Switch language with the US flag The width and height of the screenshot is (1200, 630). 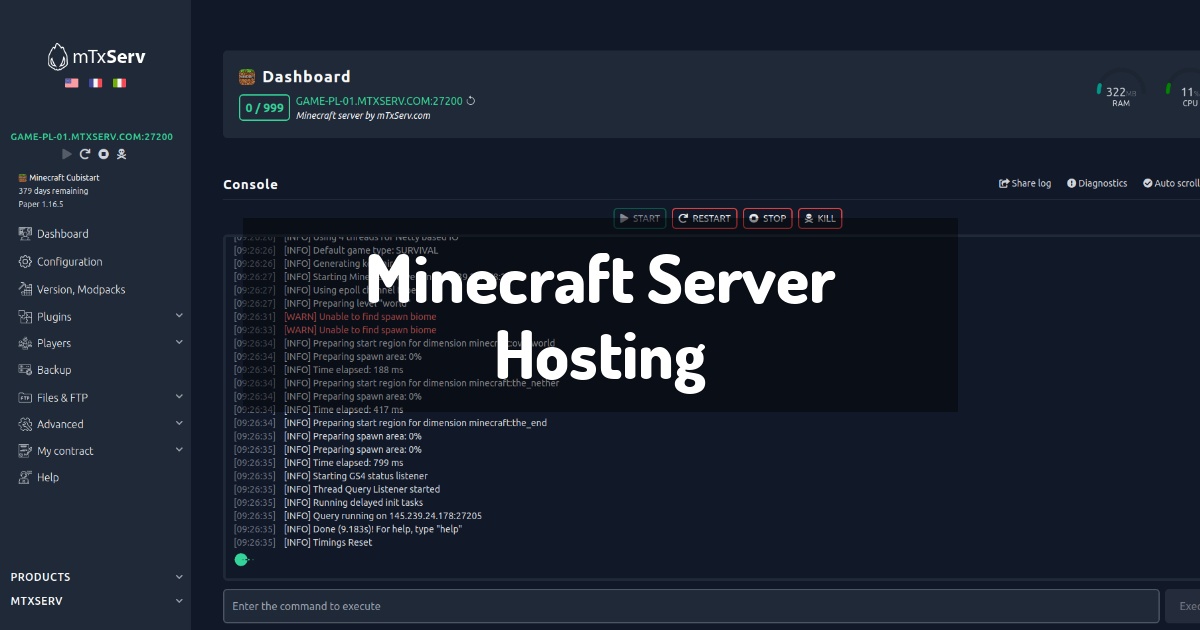point(72,83)
